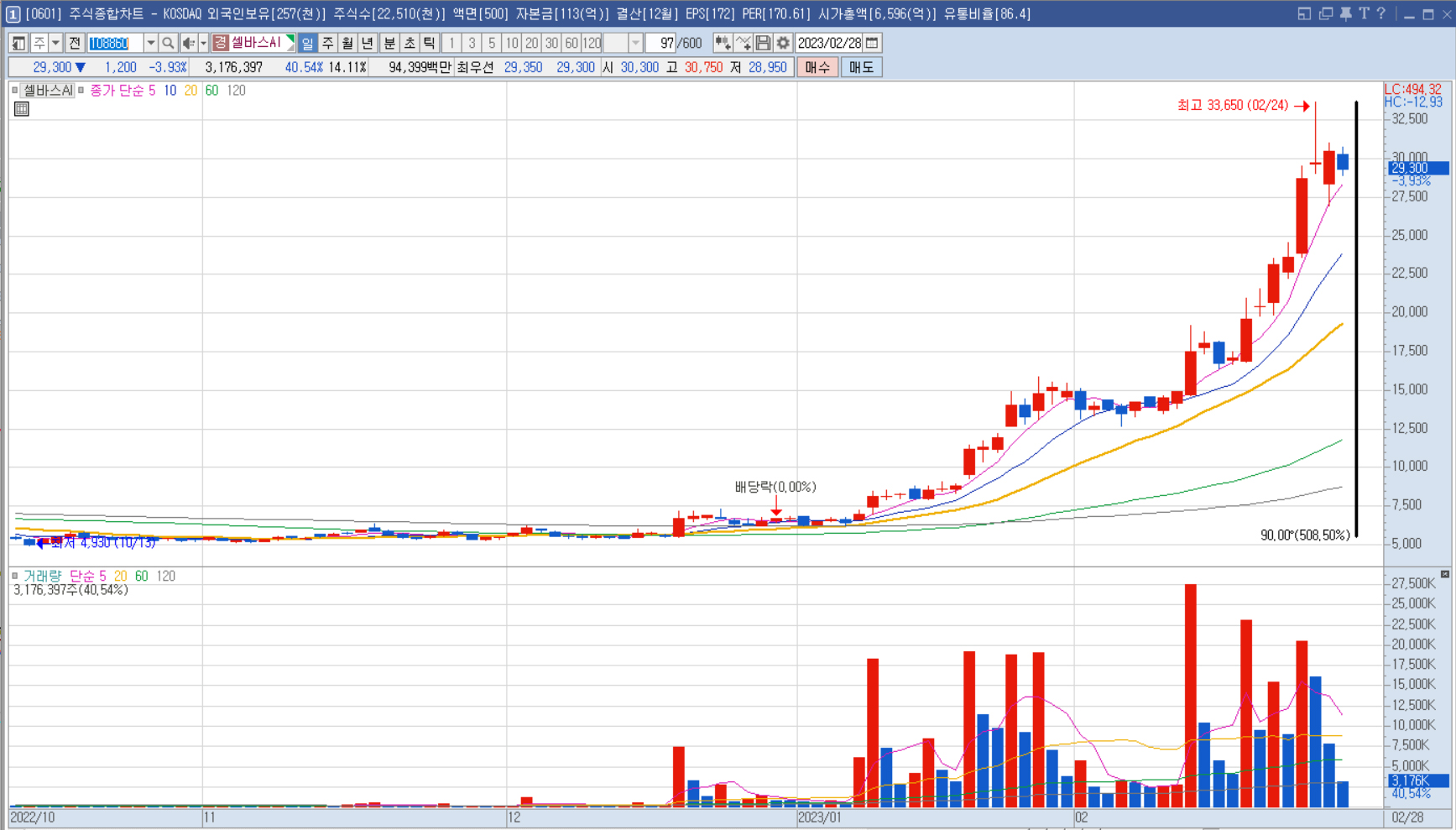Click the 최우선 best quote label
1456x830 pixels.
click(x=475, y=67)
